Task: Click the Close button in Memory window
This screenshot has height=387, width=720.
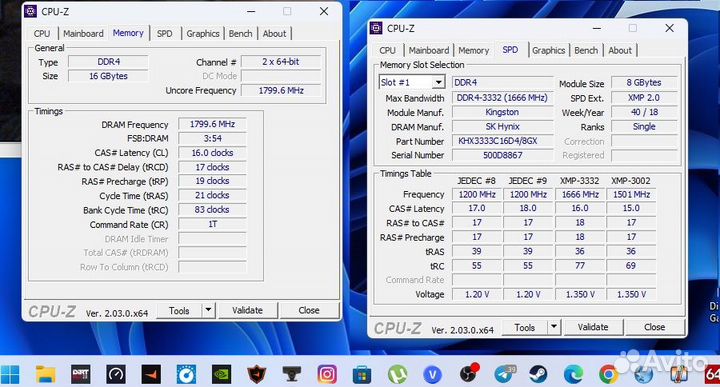Action: tap(309, 310)
